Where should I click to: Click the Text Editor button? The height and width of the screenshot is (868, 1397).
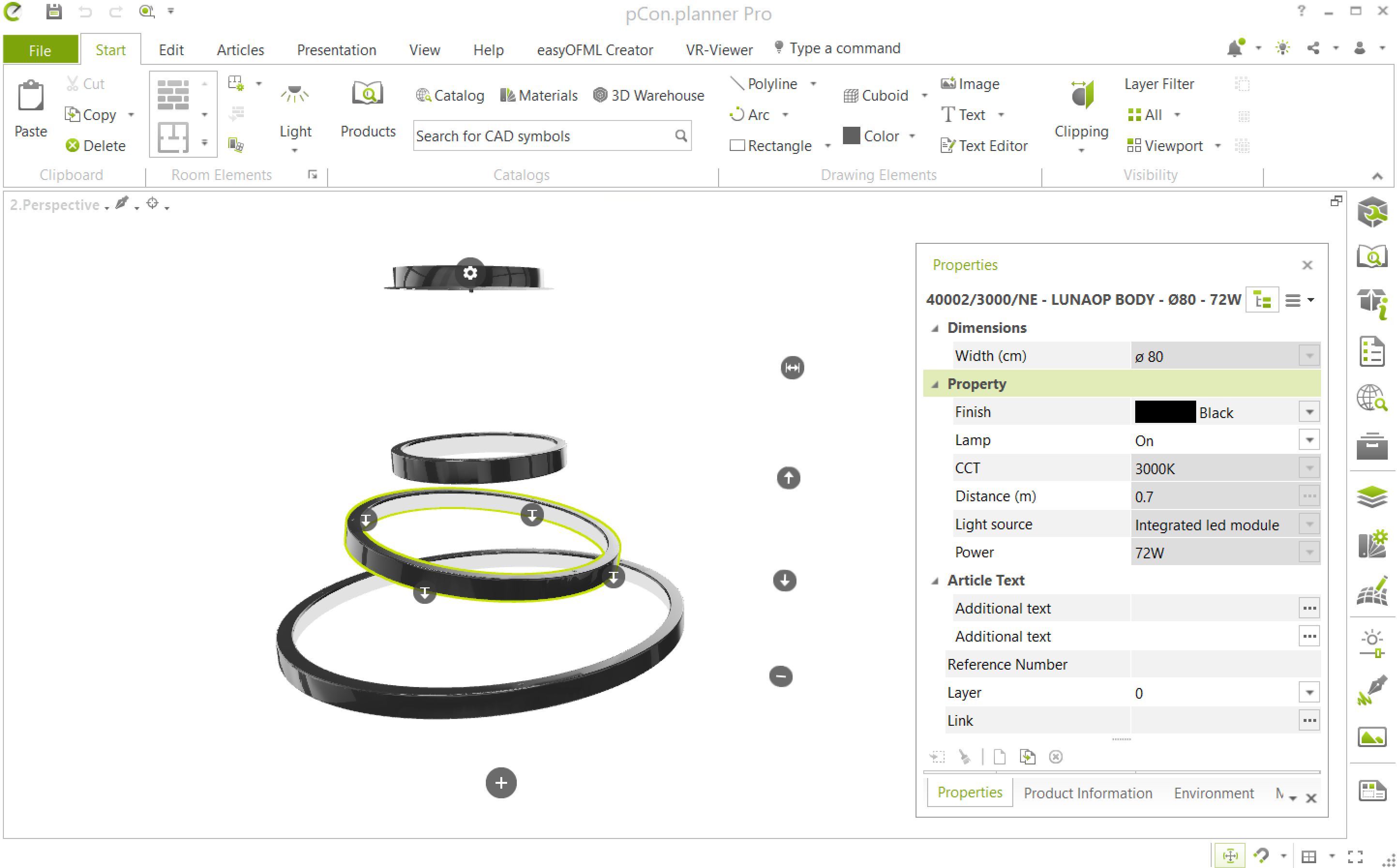[984, 146]
